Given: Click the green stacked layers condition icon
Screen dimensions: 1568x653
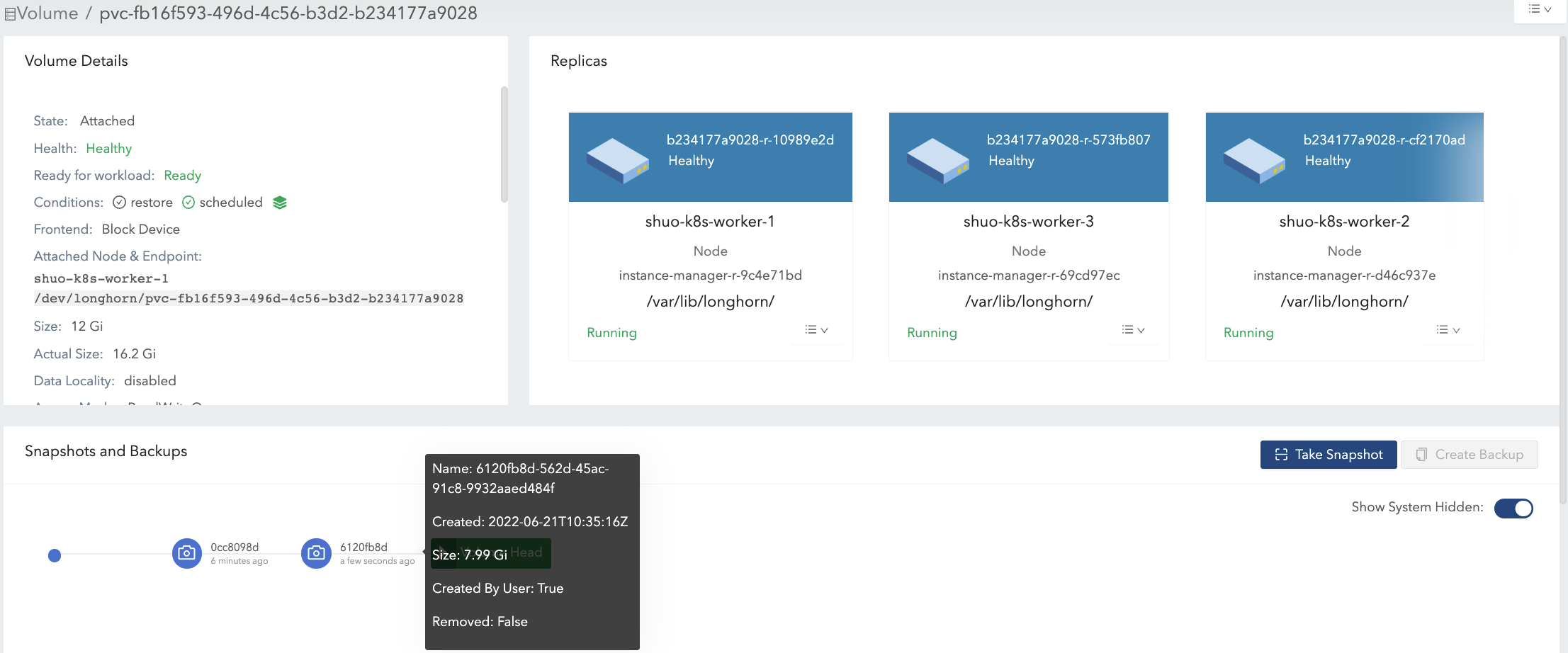Looking at the screenshot, I should coord(280,203).
